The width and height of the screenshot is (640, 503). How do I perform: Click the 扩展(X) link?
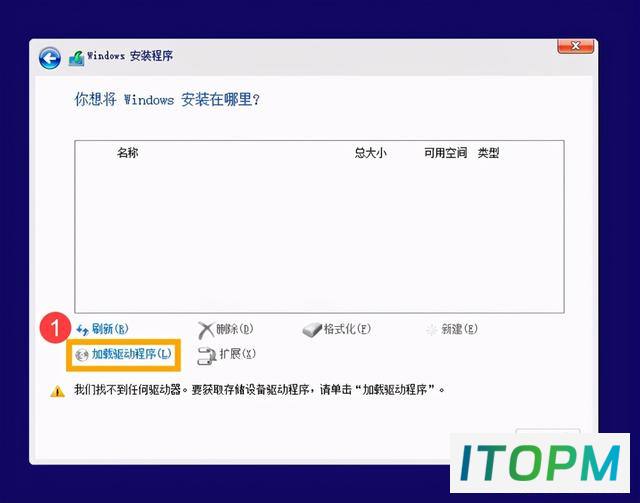238,354
